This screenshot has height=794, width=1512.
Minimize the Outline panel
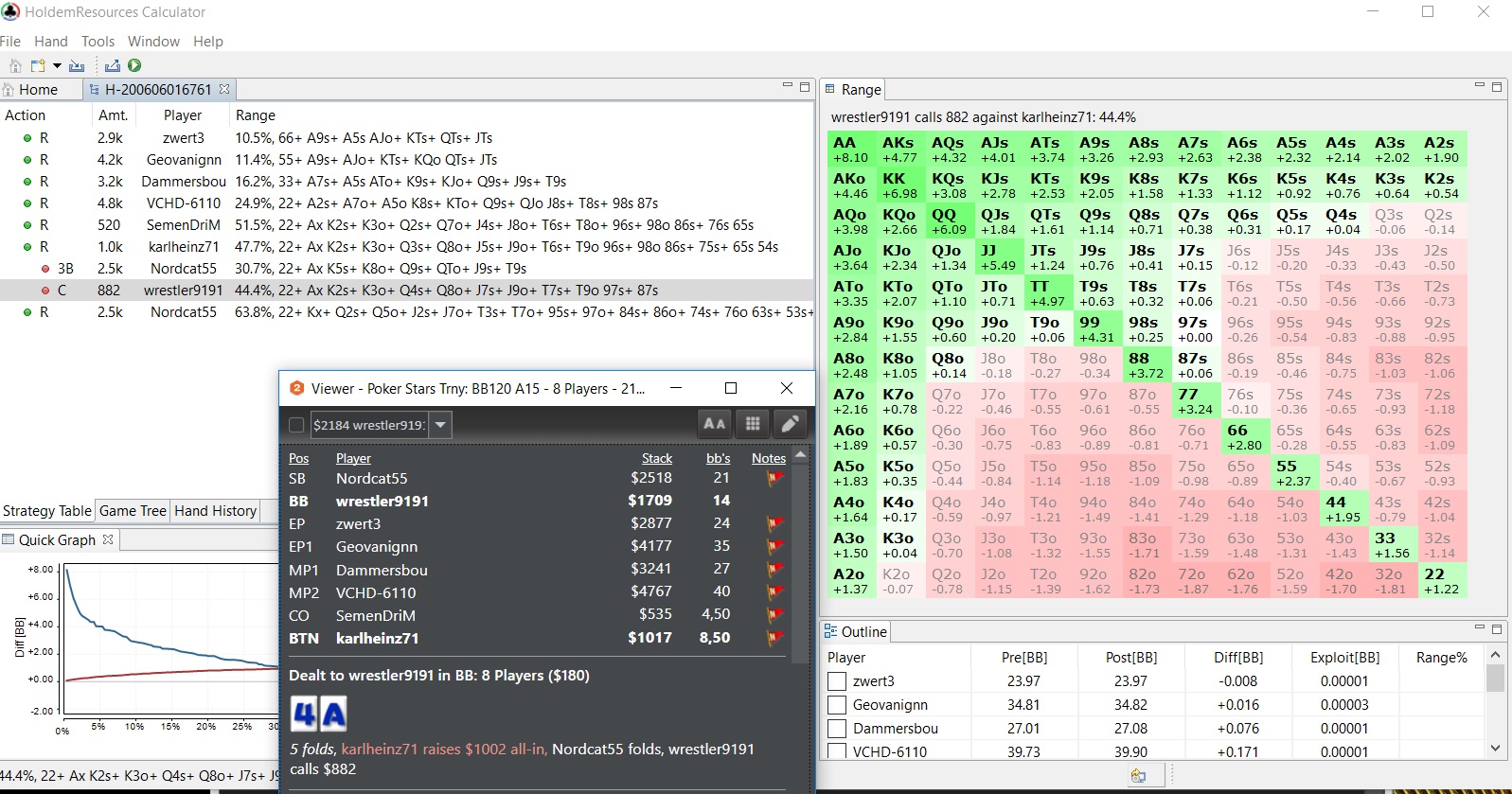tap(1479, 627)
